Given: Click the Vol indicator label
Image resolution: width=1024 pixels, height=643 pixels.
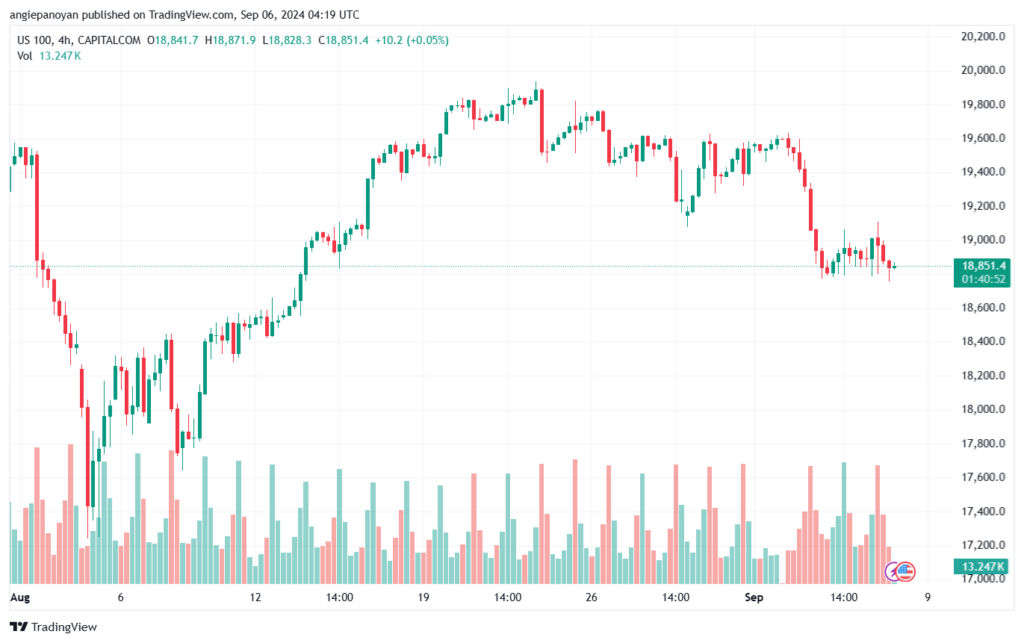Looking at the screenshot, I should tap(25, 55).
